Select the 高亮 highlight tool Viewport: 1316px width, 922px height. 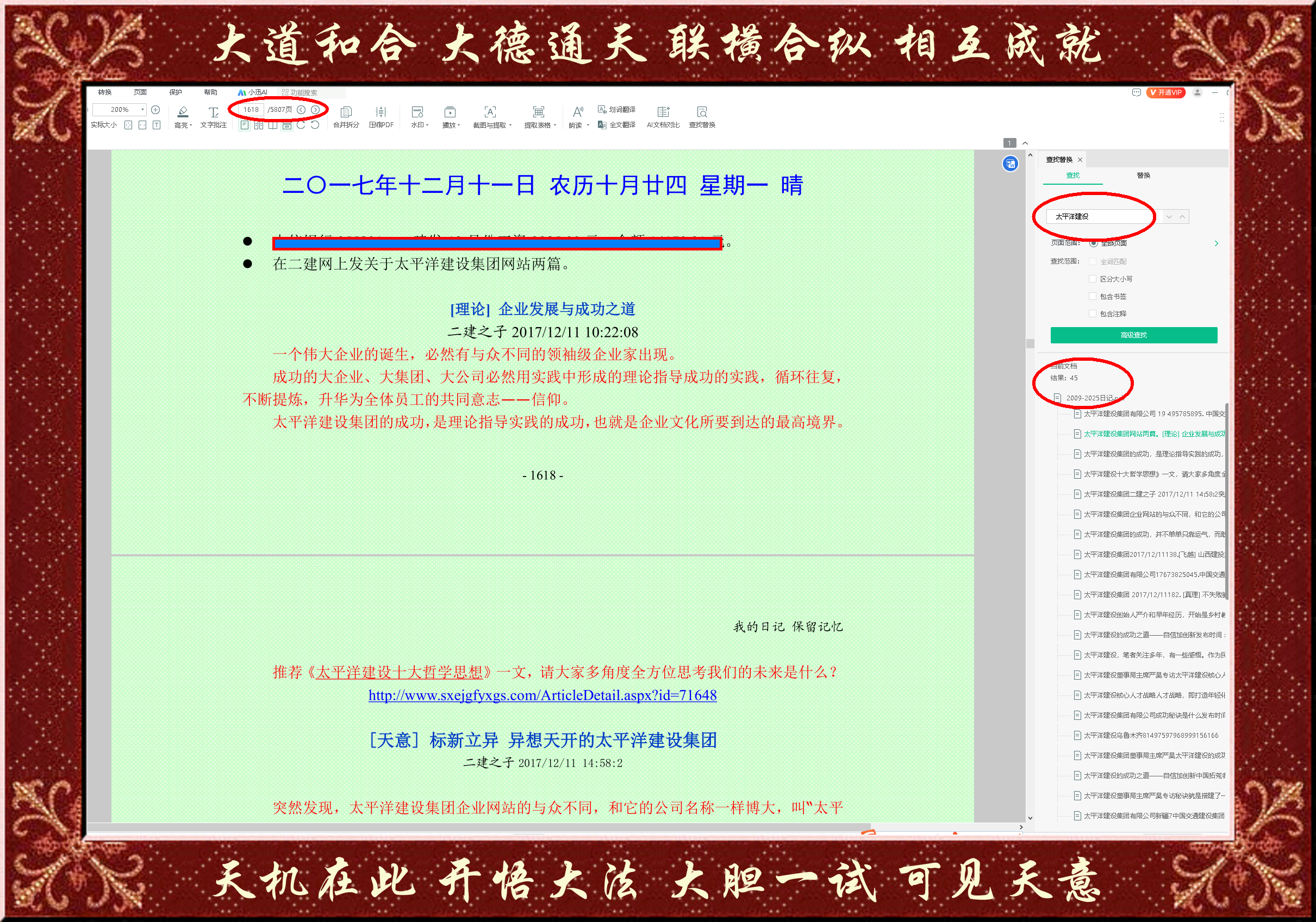182,116
